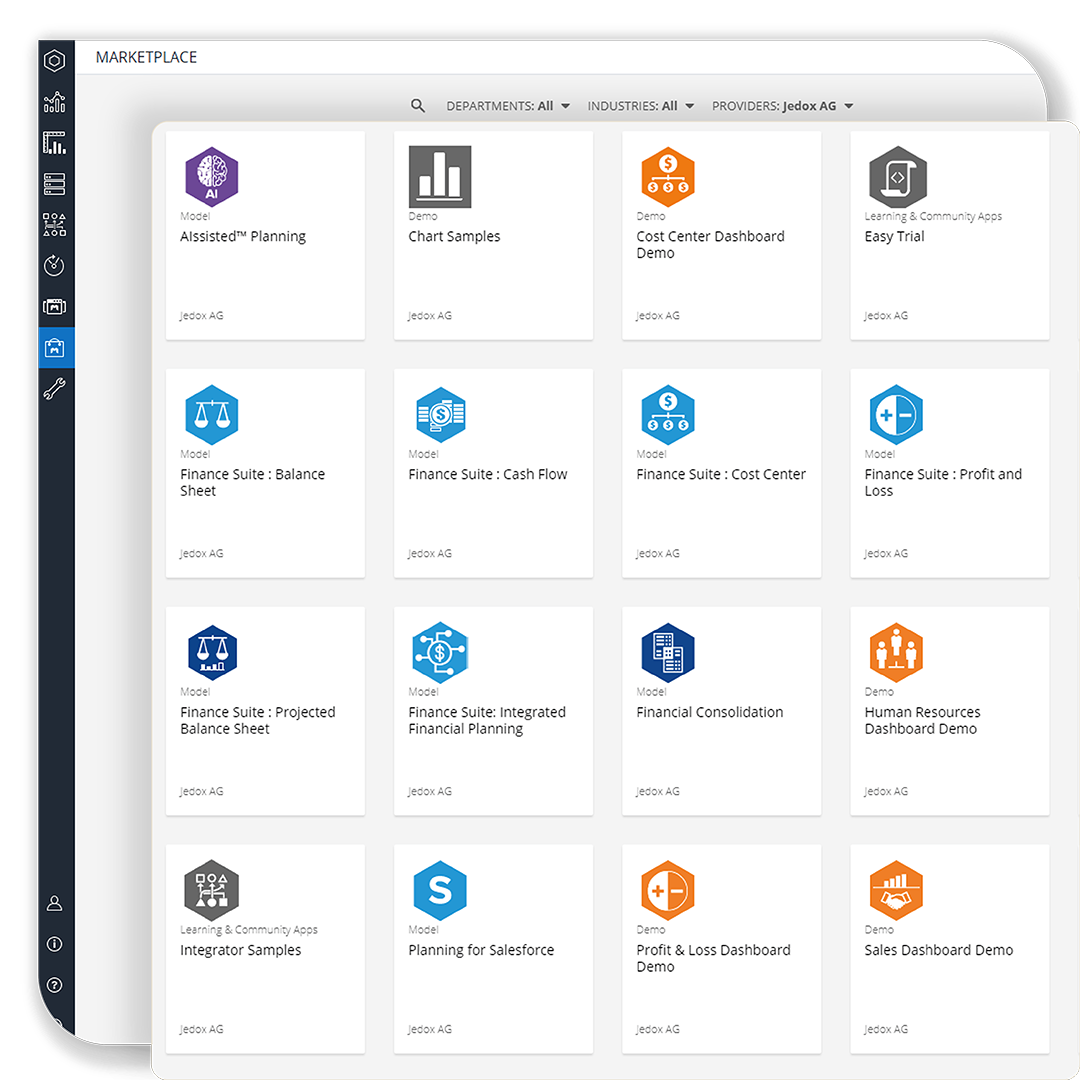This screenshot has height=1080, width=1080.
Task: Click the search magnifier above the tiles
Action: (x=417, y=105)
